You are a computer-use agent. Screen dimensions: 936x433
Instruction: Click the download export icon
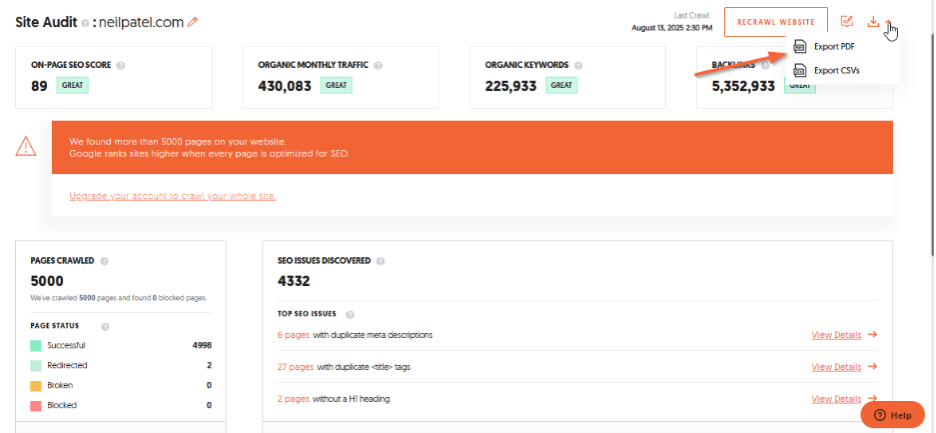click(873, 22)
